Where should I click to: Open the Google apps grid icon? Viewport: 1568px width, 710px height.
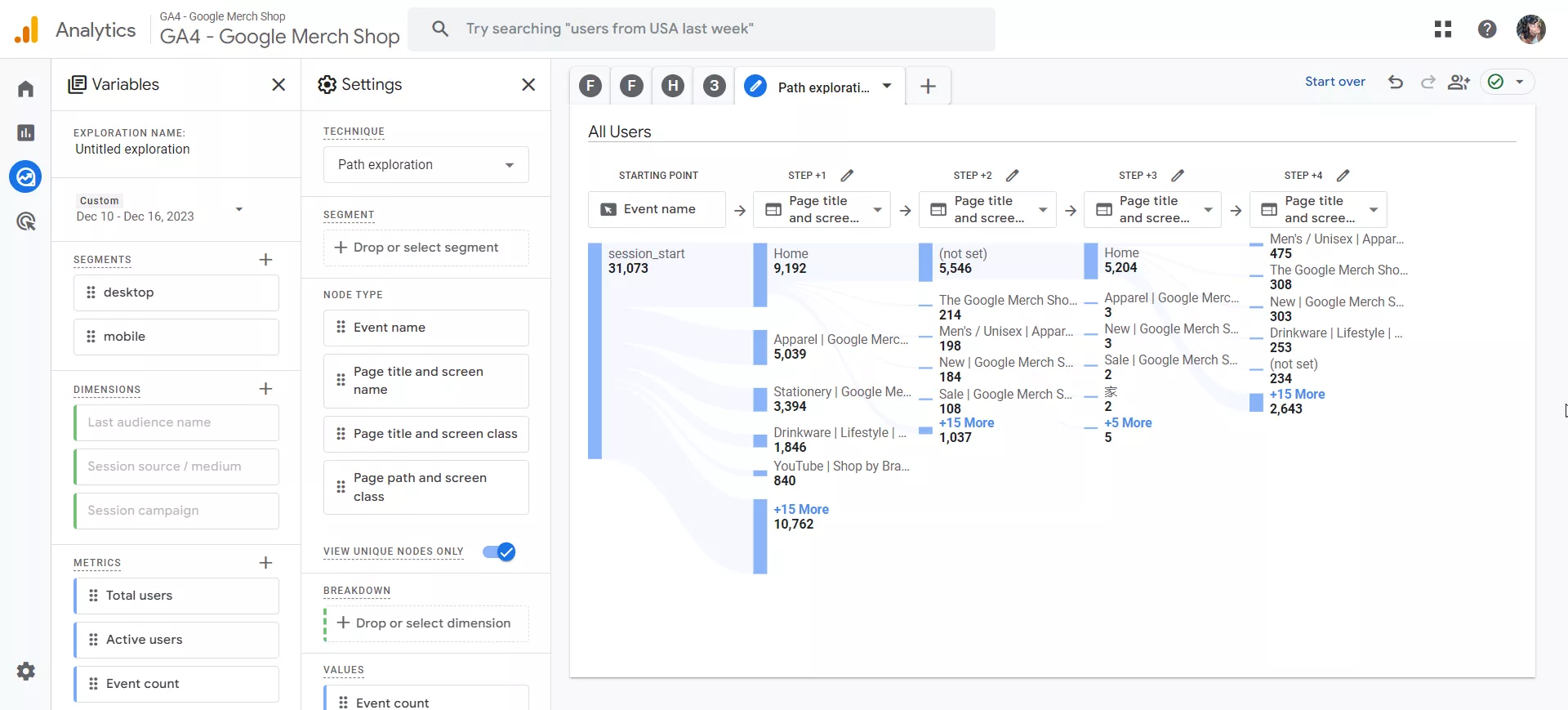pyautogui.click(x=1443, y=29)
